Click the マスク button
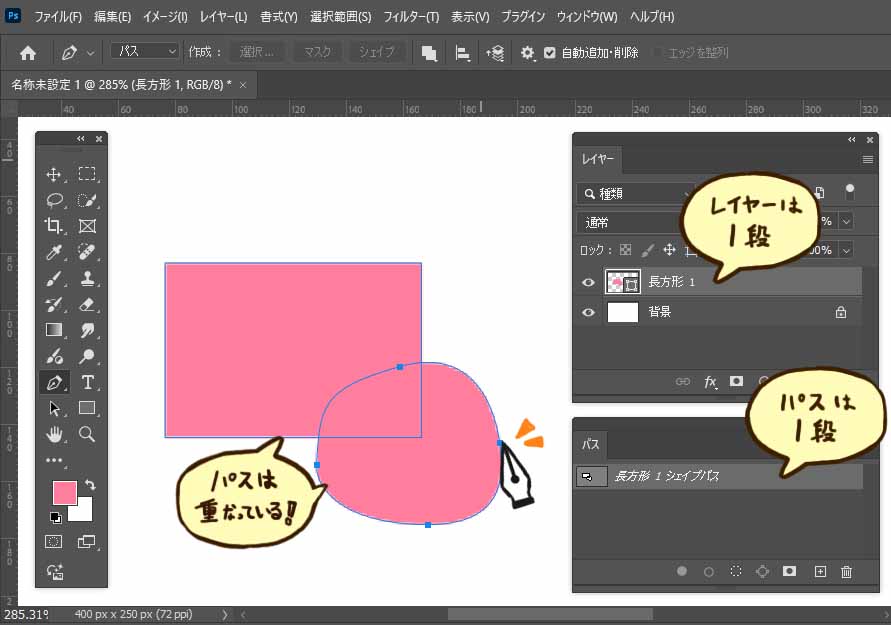891x625 pixels. point(318,52)
